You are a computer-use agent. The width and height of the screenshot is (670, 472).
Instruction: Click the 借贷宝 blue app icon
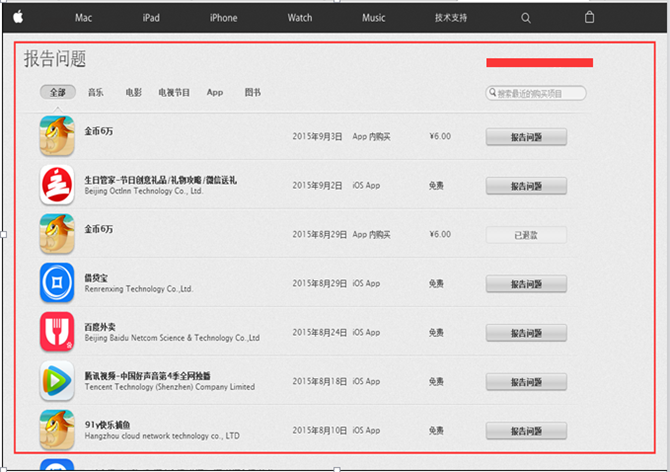coord(57,283)
